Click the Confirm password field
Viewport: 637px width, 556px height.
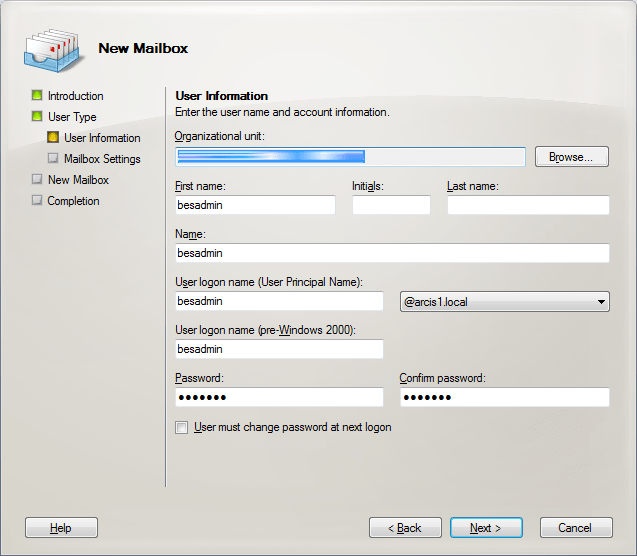tap(504, 398)
